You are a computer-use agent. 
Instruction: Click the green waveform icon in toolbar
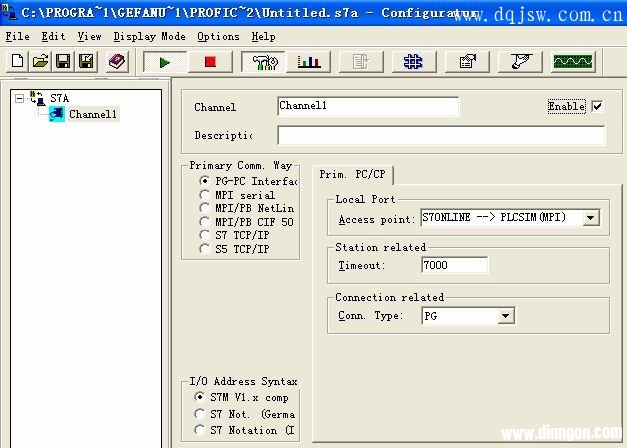point(573,62)
